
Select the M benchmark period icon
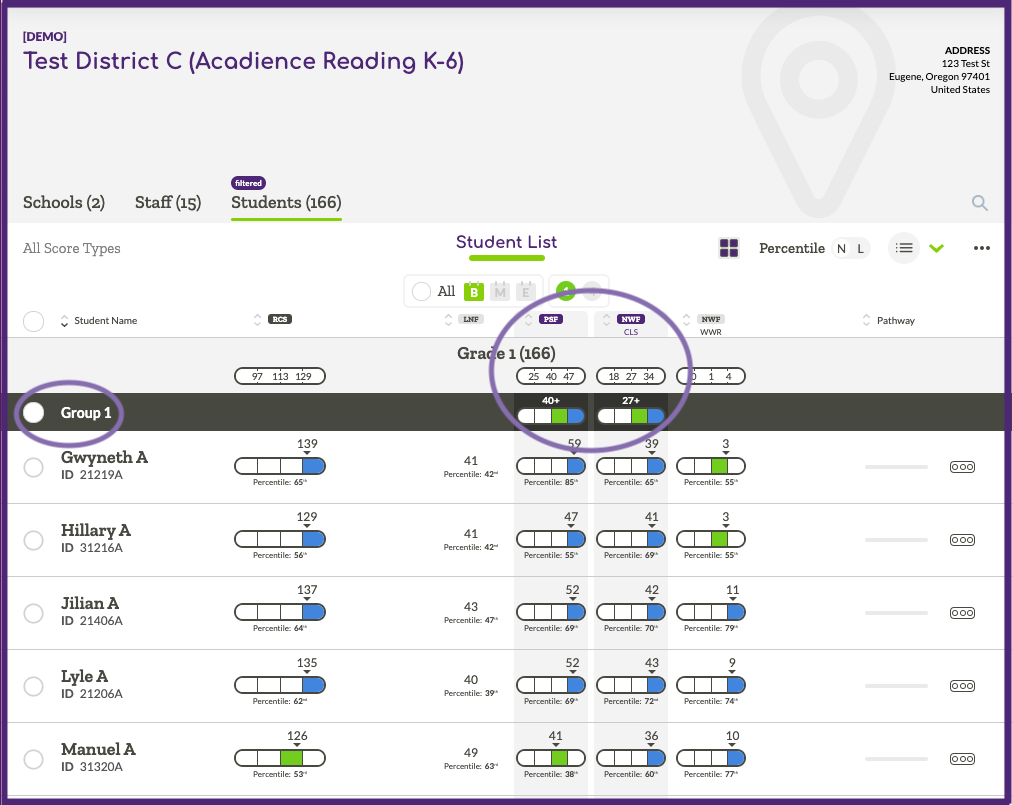click(x=500, y=291)
